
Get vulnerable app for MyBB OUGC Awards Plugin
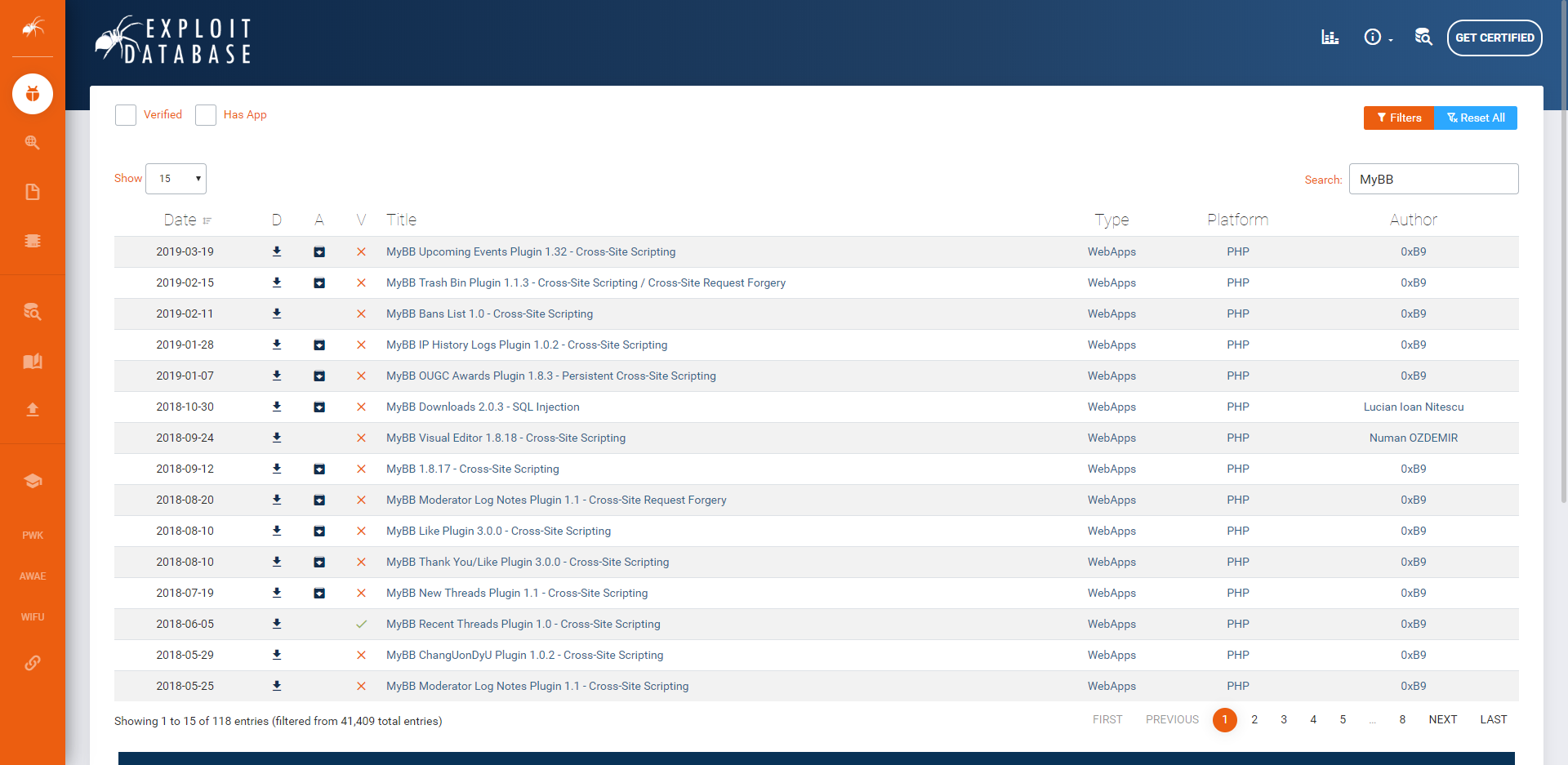[x=319, y=376]
